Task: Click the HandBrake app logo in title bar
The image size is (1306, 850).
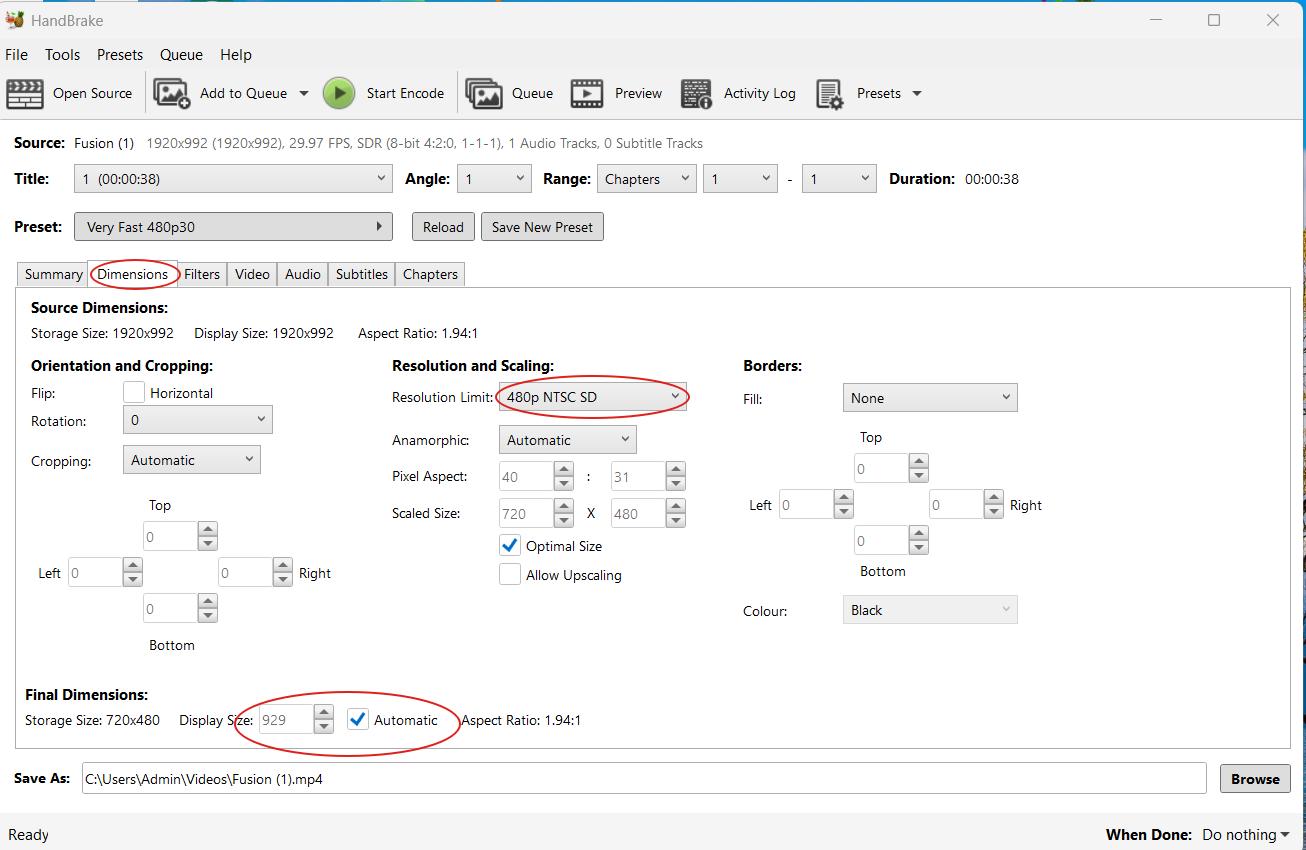Action: pos(14,20)
